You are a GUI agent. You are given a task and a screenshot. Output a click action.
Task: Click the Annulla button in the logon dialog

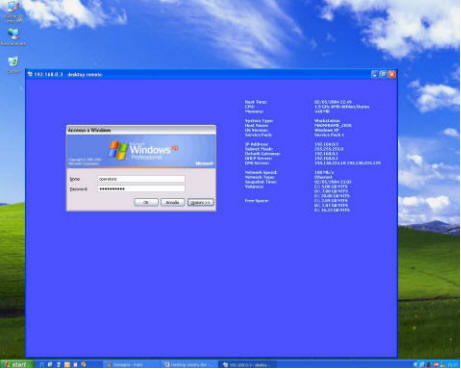[x=172, y=202]
